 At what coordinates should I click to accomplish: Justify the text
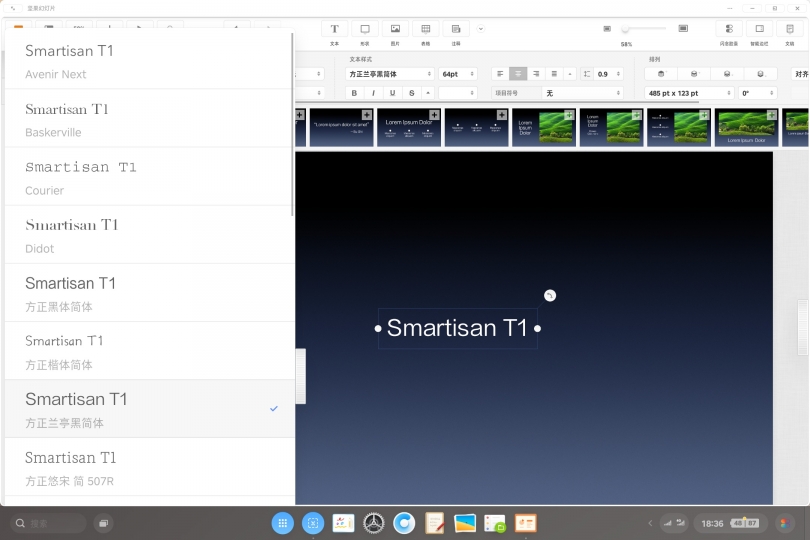pyautogui.click(x=554, y=74)
